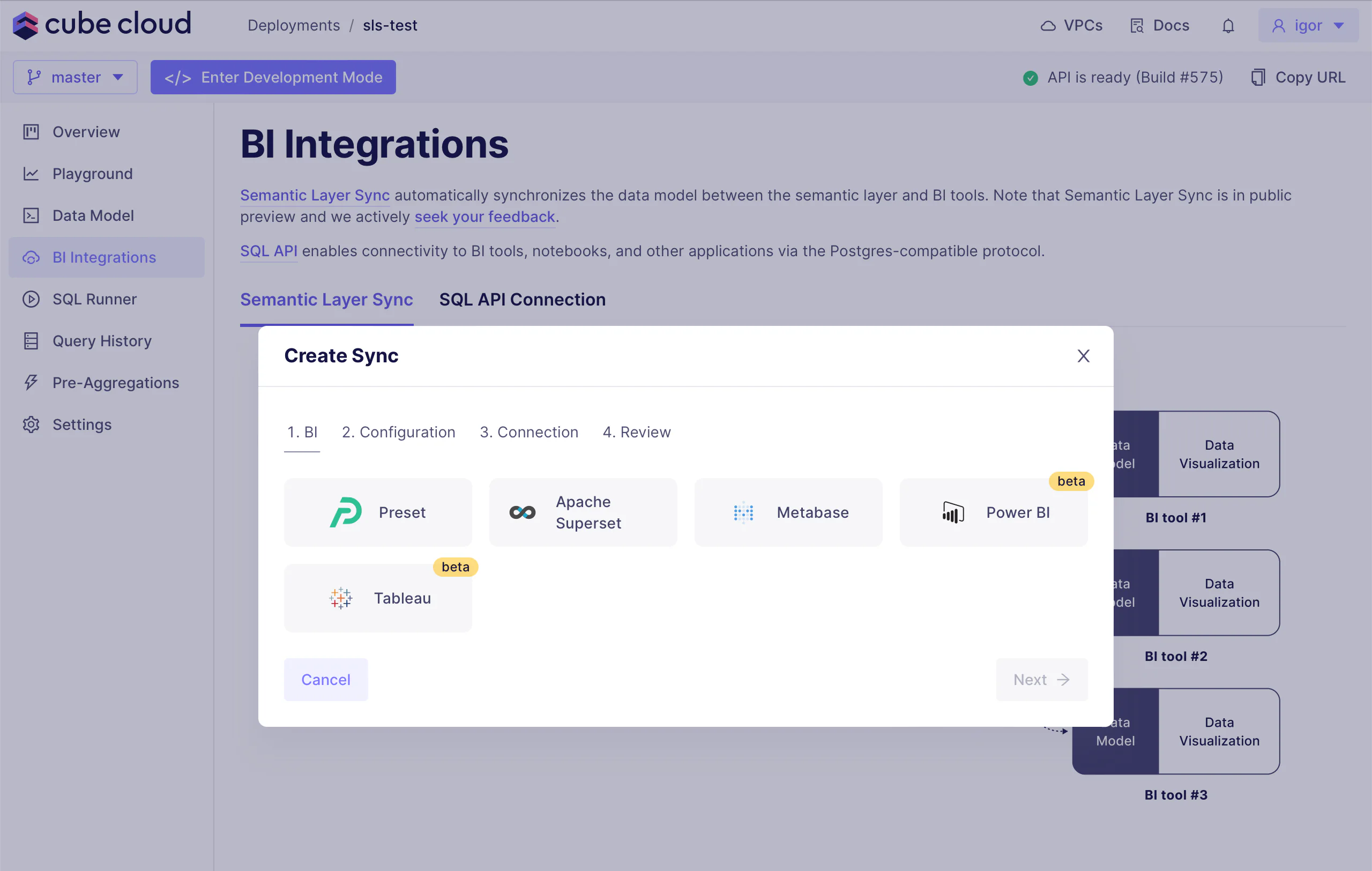Screen dimensions: 1372x871
Task: Open the igor user menu
Action: point(1308,26)
